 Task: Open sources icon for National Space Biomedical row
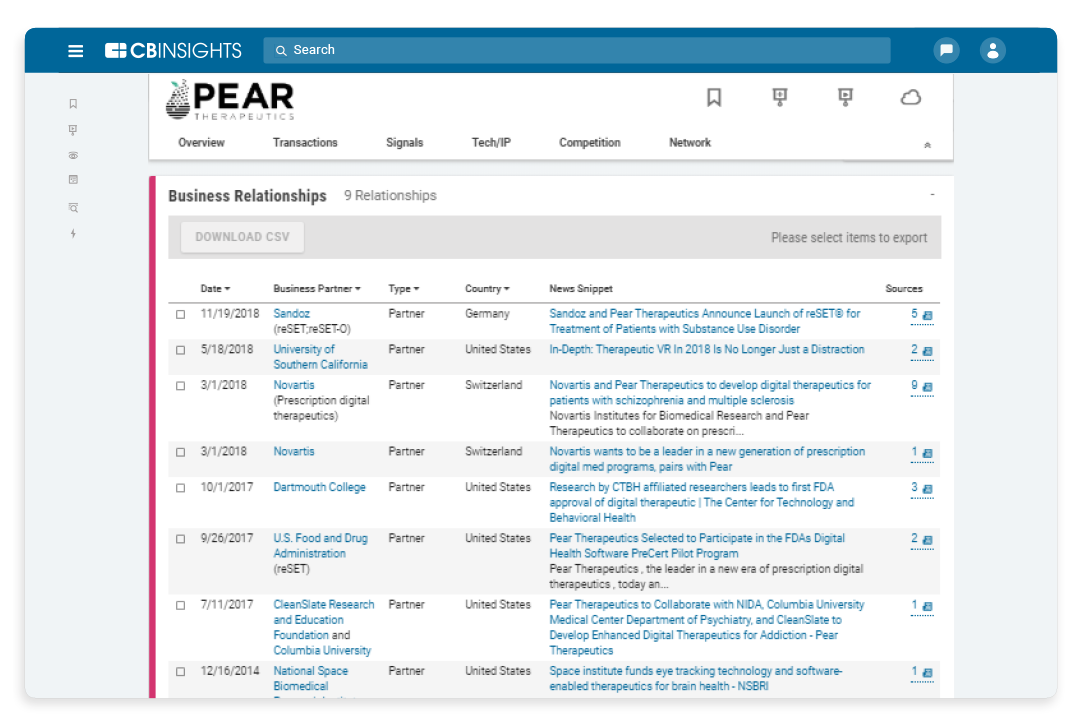(928, 672)
